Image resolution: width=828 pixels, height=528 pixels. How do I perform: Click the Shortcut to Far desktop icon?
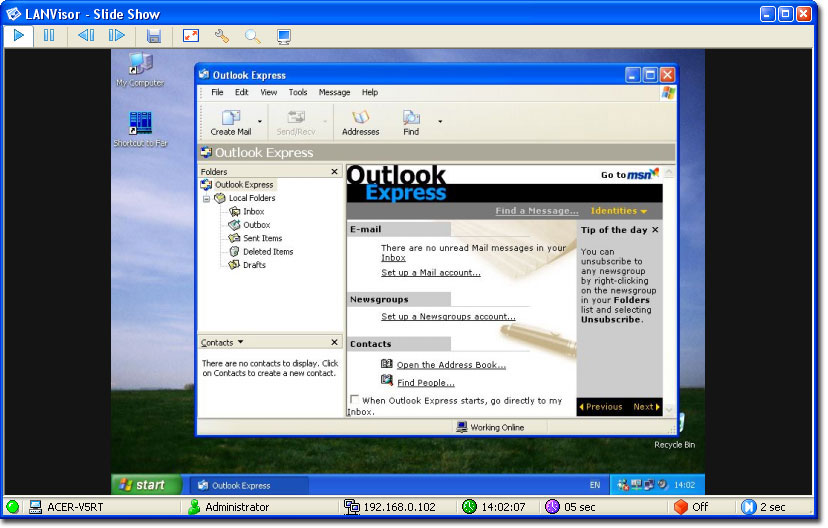pos(140,129)
